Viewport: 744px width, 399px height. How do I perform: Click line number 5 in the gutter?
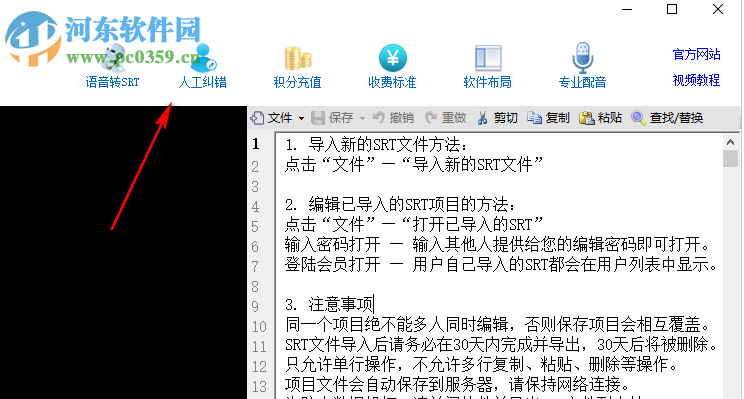(x=255, y=227)
